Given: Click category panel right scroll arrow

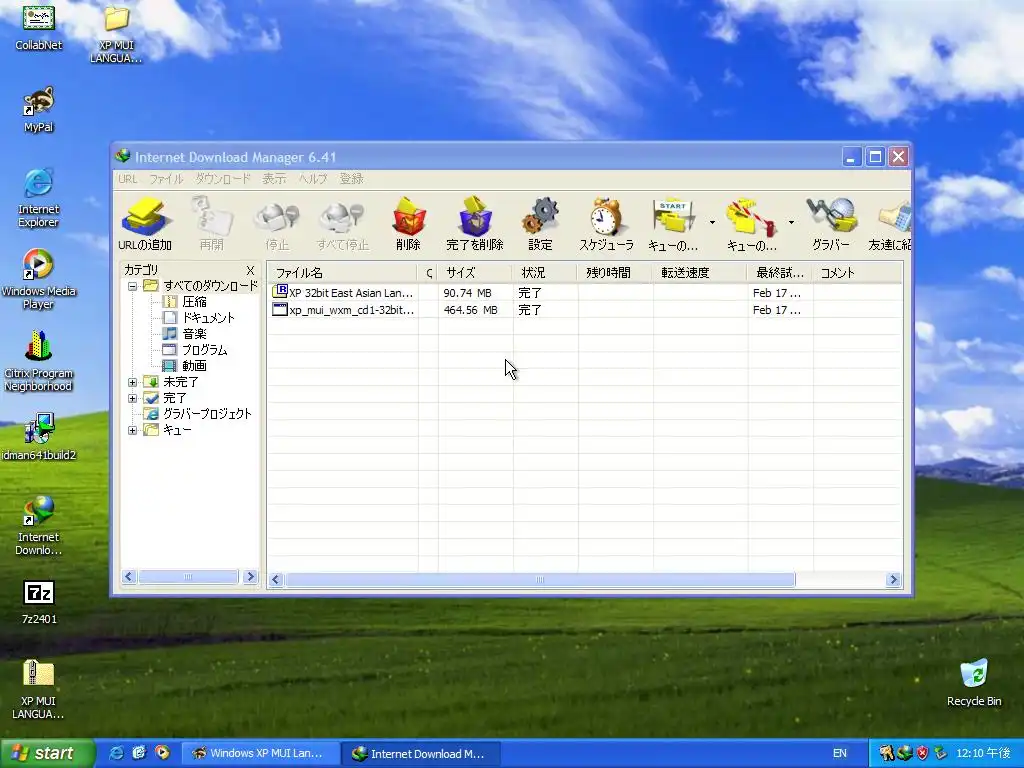Looking at the screenshot, I should pos(250,577).
